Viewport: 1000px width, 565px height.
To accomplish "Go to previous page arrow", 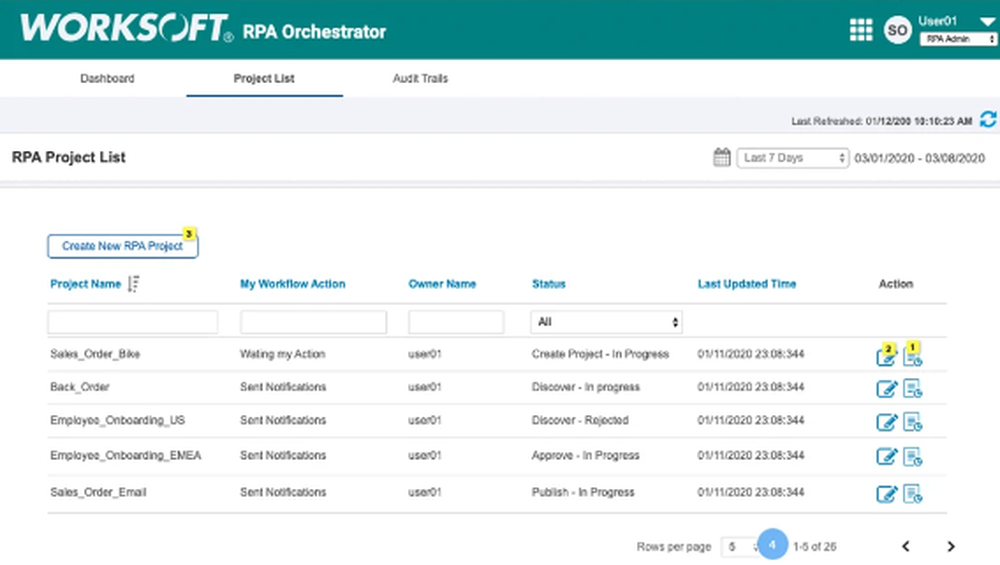I will point(906,547).
